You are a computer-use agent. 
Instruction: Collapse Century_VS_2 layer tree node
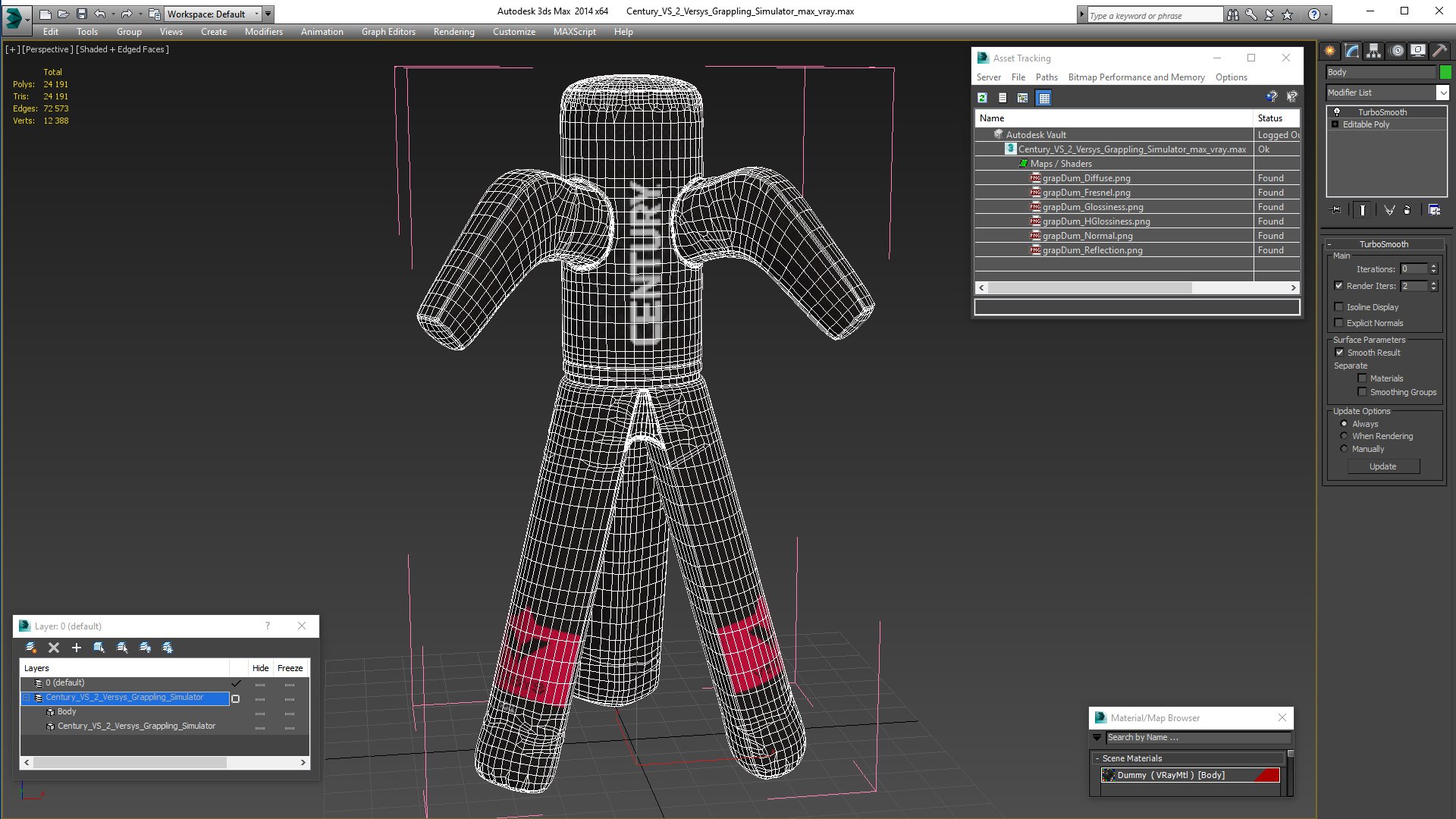point(27,698)
